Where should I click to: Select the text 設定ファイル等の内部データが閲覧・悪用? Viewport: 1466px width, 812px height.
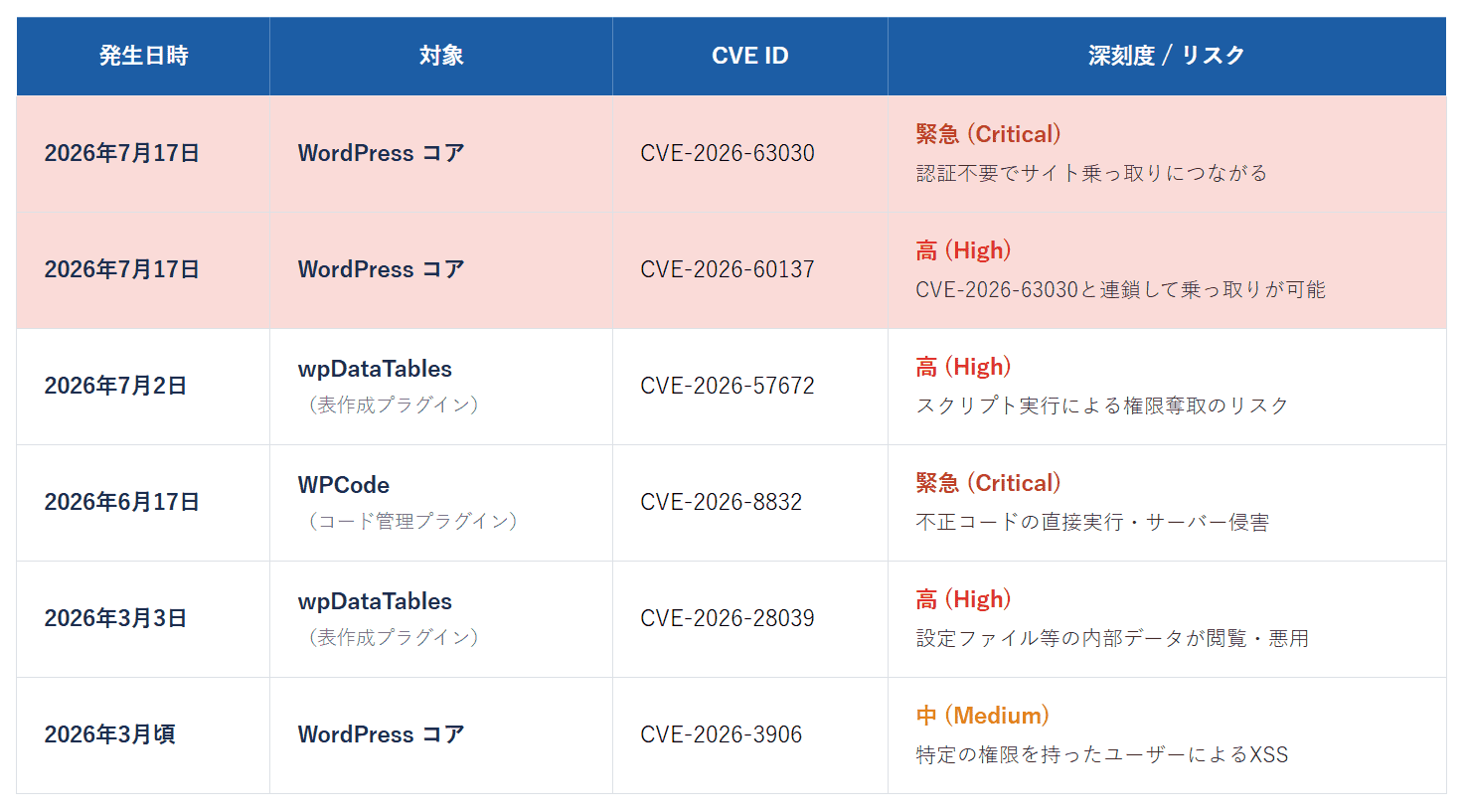(x=1112, y=638)
